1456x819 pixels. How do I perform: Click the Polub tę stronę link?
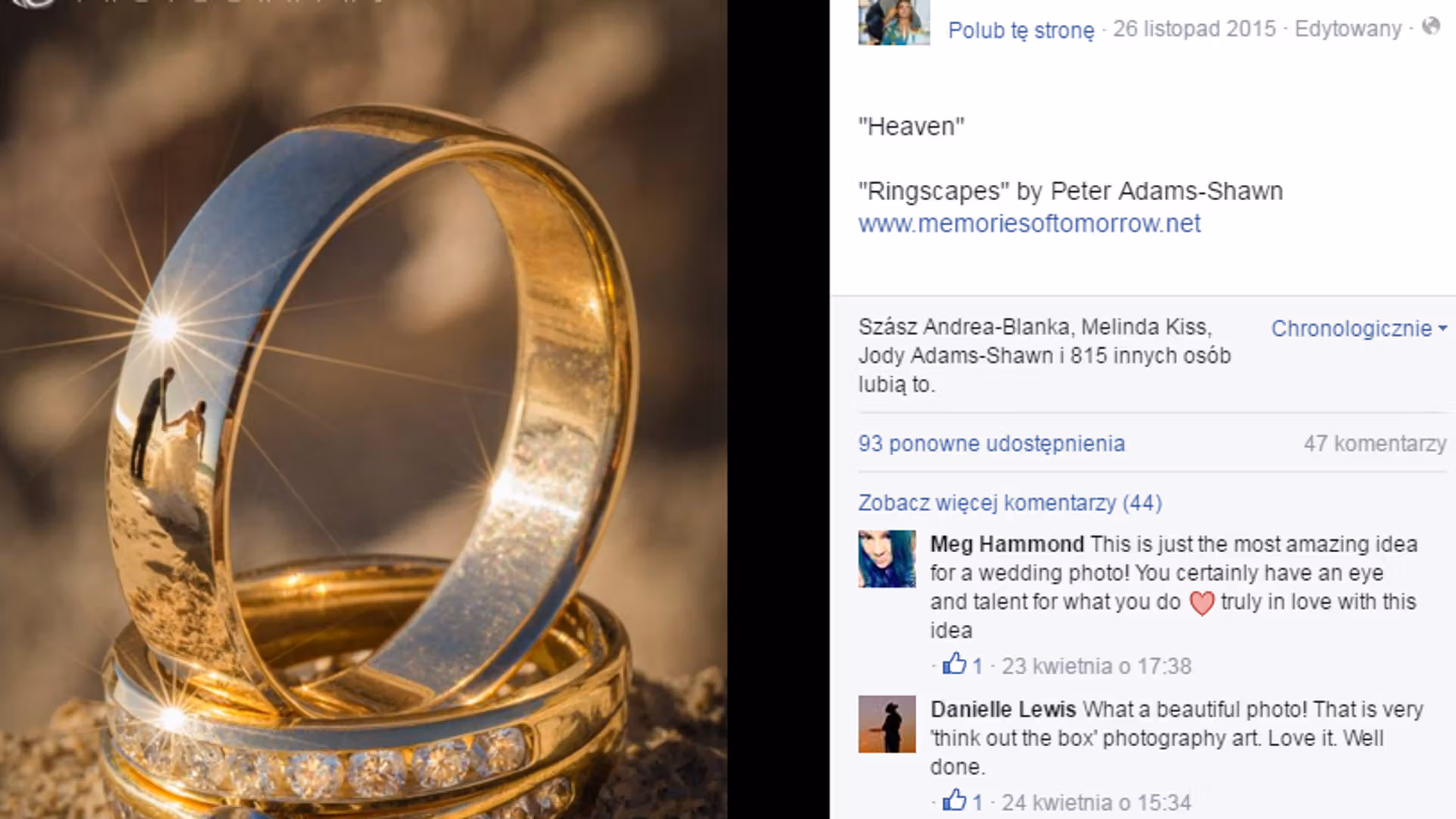1021,30
